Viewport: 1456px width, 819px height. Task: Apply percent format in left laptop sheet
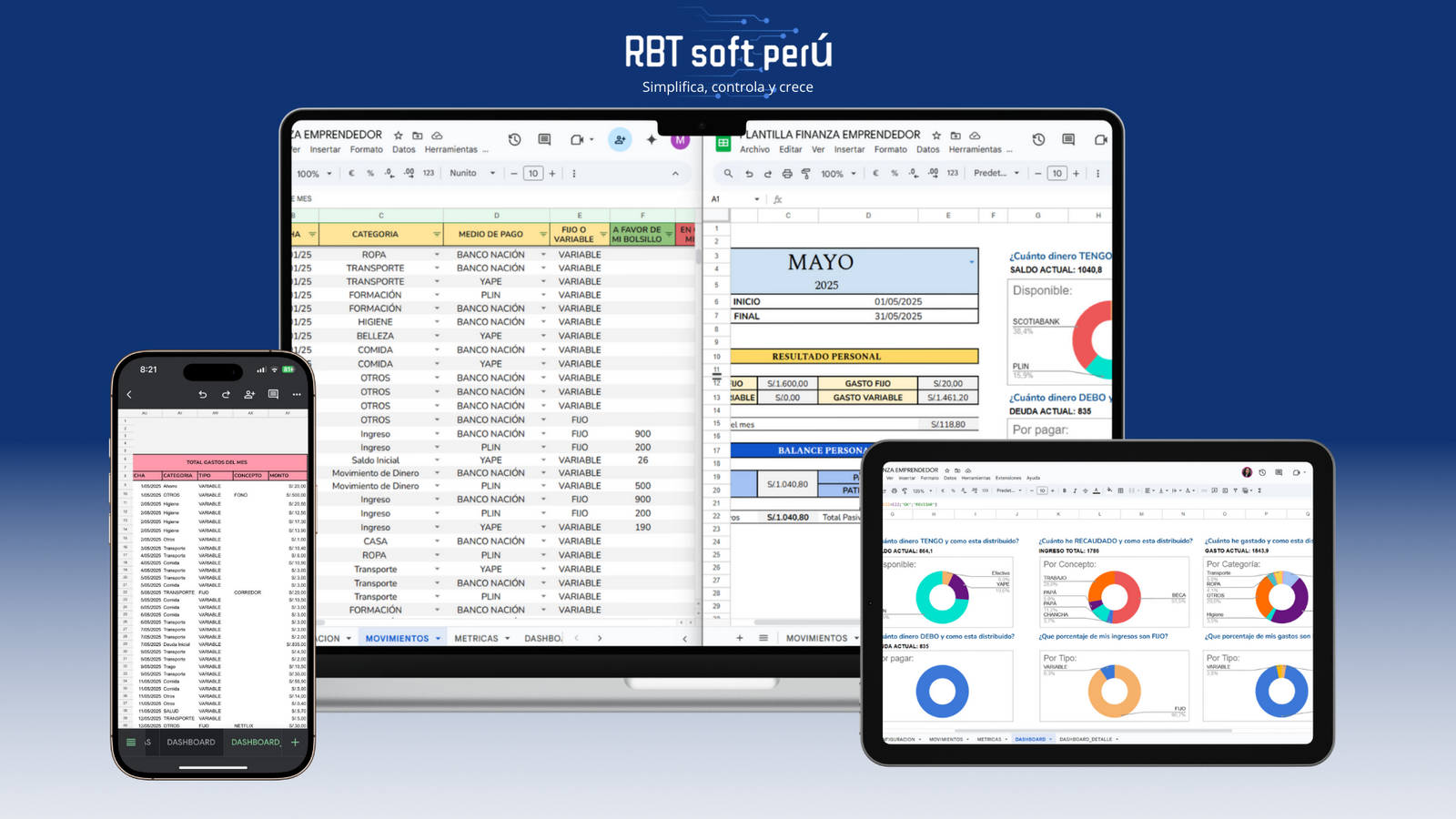[x=370, y=173]
